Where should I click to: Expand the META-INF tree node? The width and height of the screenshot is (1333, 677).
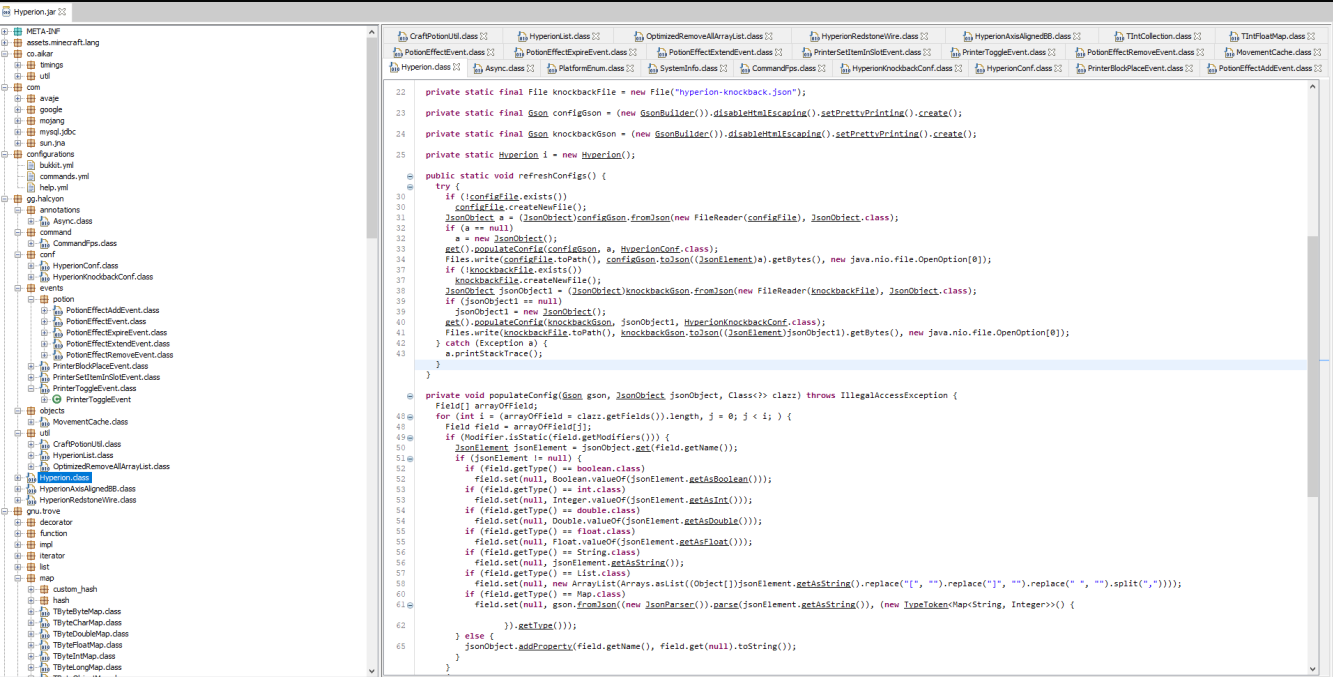[5, 32]
